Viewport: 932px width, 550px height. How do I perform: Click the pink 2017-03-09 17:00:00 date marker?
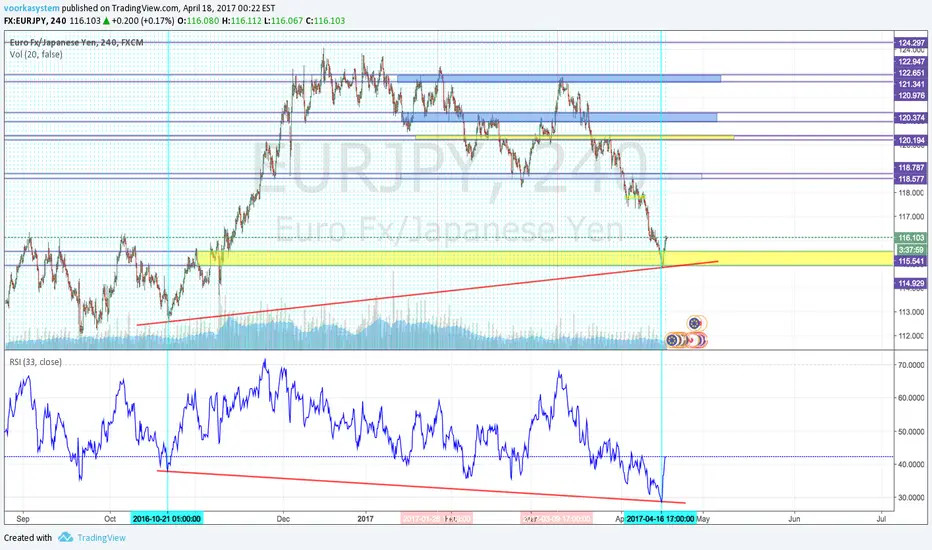click(x=557, y=518)
